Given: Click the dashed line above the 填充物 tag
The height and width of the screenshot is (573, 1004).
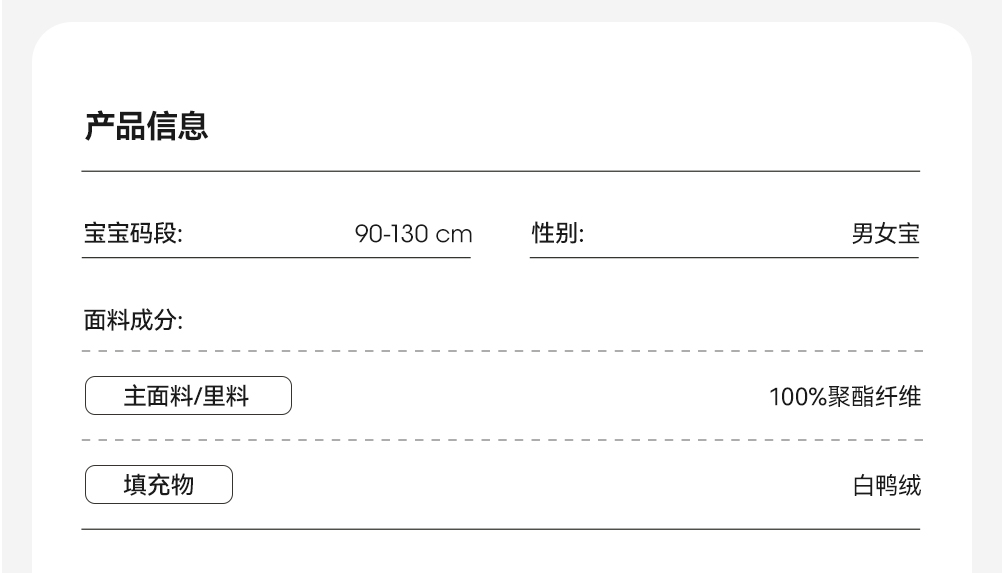Looking at the screenshot, I should (x=500, y=440).
